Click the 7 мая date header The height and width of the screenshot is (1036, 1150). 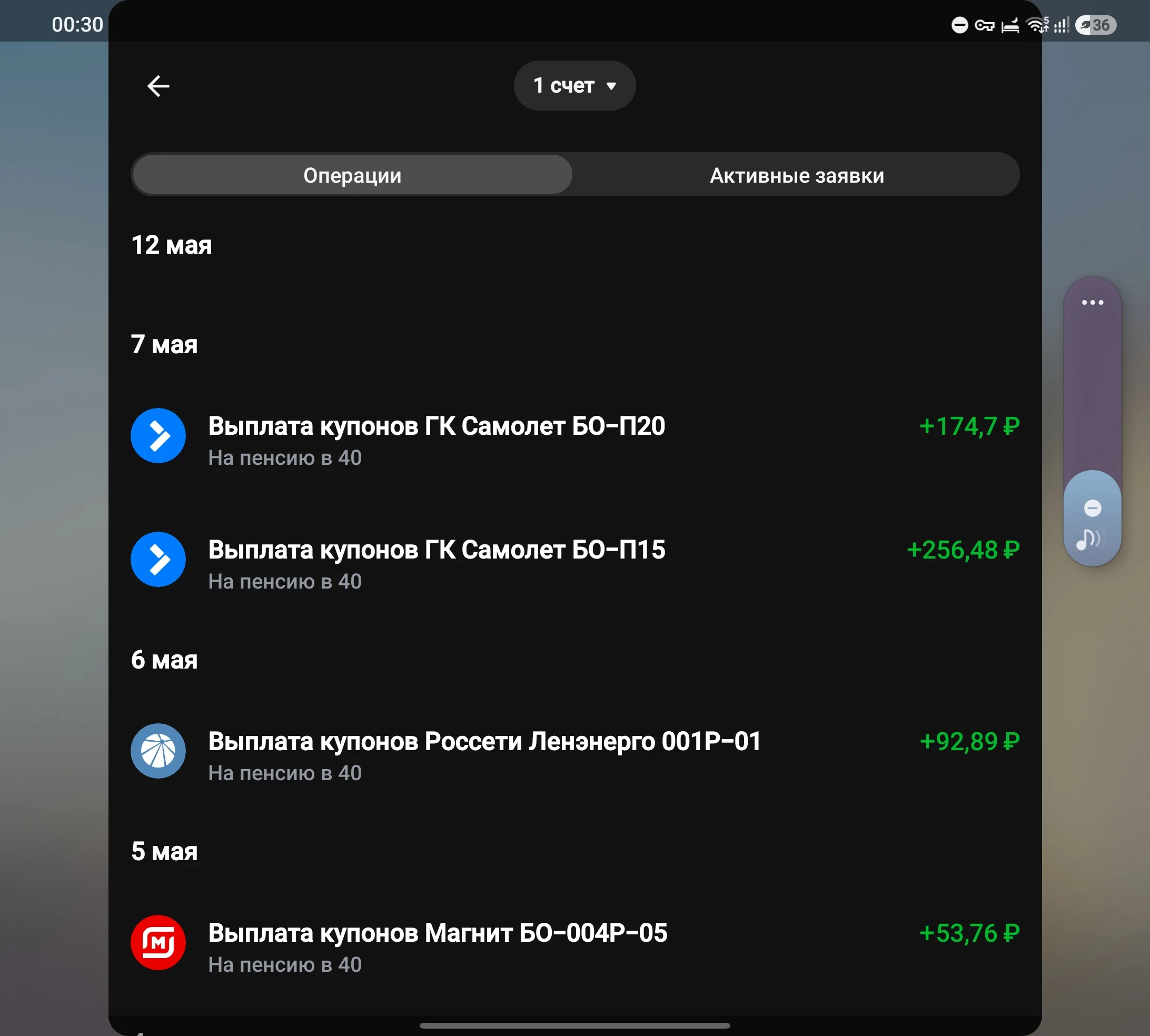tap(164, 344)
